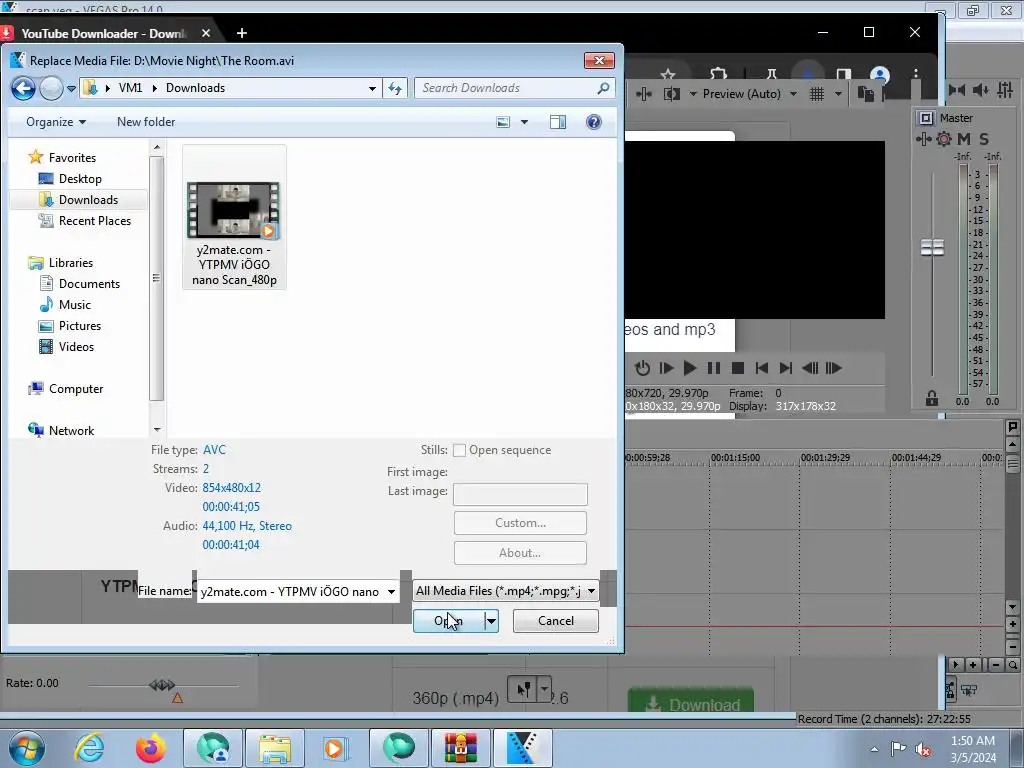
Task: Click the timeline marker flag button
Action: (1013, 427)
